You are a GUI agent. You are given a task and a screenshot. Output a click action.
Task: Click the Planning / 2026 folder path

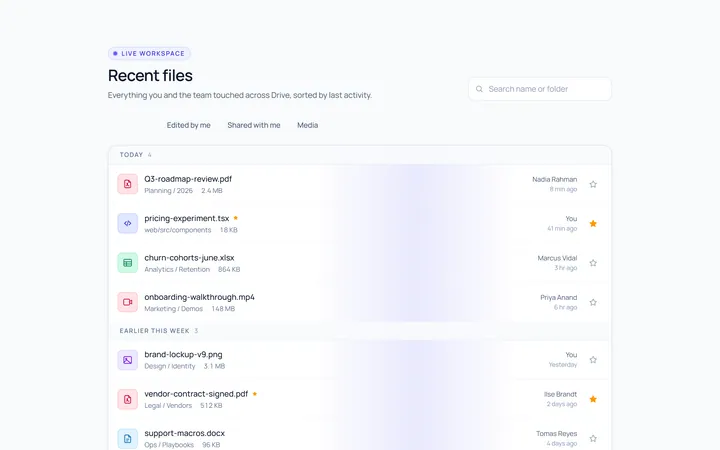[x=169, y=191]
